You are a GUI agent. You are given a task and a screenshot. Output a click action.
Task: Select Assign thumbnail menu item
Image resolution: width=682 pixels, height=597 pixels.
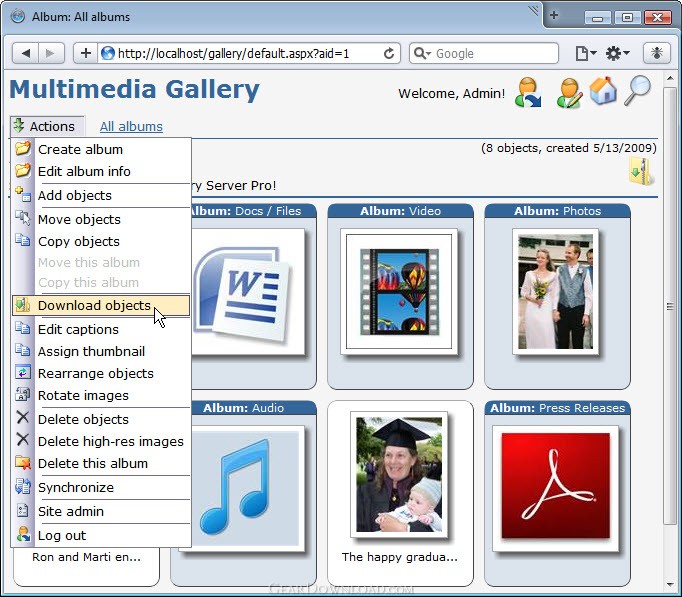[x=101, y=351]
